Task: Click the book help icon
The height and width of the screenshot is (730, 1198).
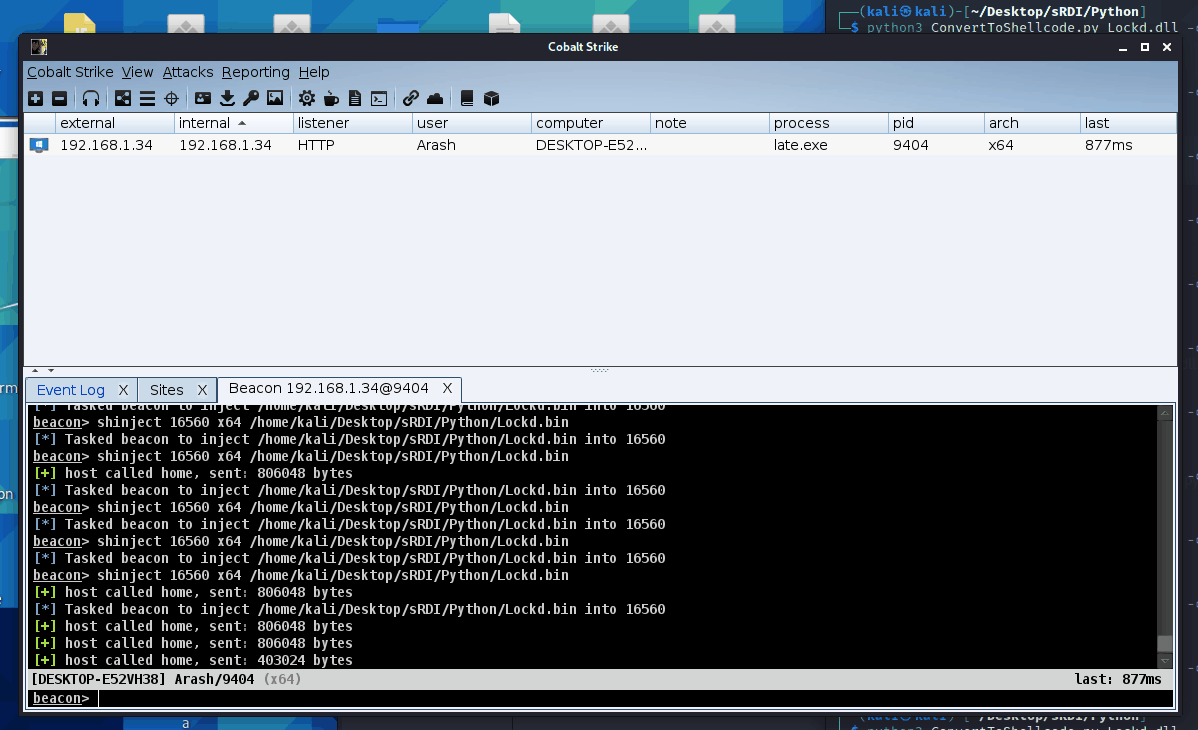Action: (467, 99)
